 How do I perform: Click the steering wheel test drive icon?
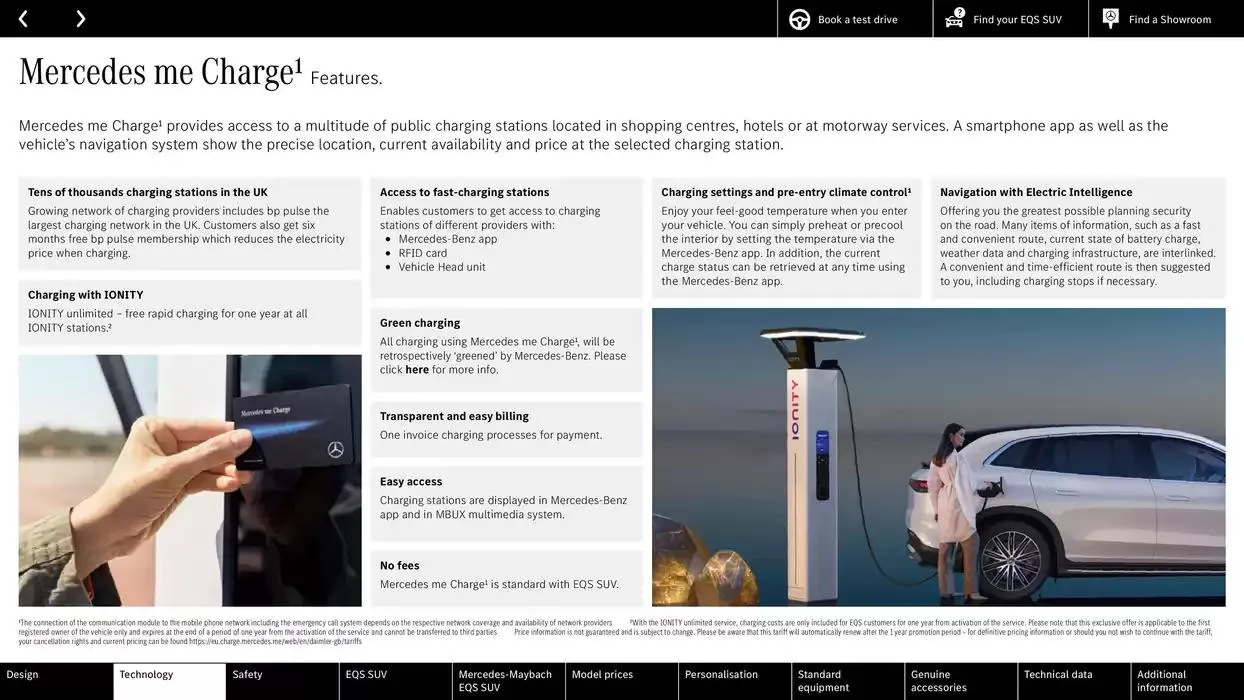799,19
